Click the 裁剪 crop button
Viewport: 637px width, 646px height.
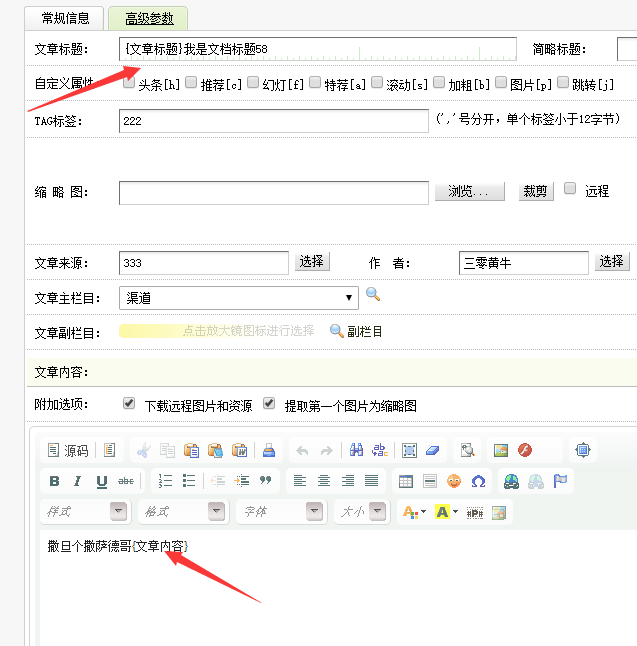point(536,192)
